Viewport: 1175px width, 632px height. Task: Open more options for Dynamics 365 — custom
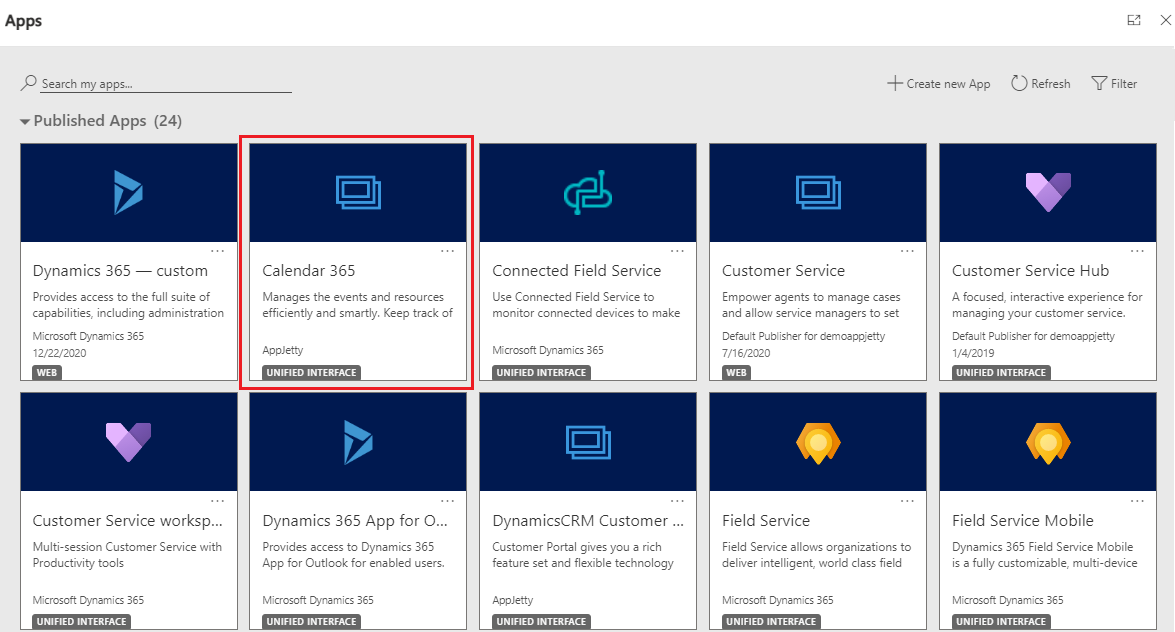pos(217,251)
